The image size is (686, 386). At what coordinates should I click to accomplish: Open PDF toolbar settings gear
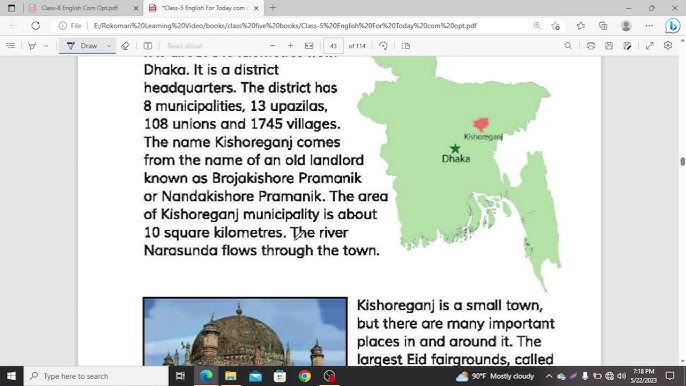pyautogui.click(x=668, y=46)
